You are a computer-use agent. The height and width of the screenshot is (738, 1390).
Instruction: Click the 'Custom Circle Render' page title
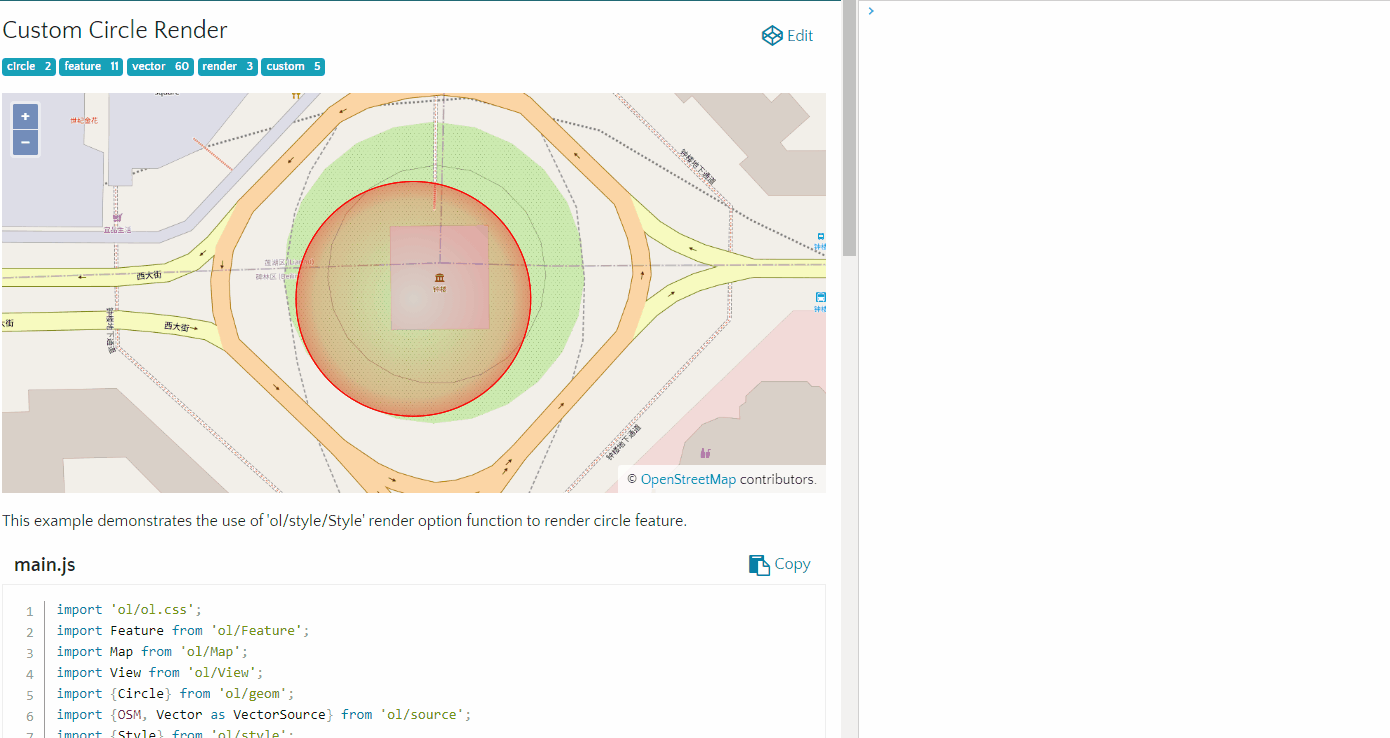pyautogui.click(x=114, y=30)
